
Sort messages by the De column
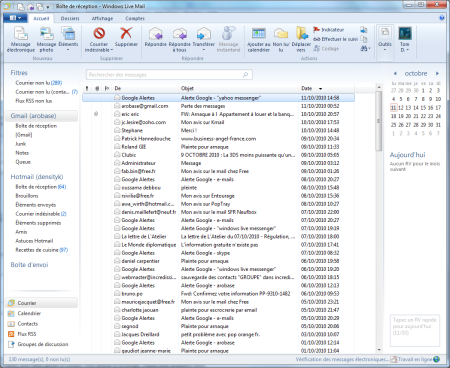(146, 88)
